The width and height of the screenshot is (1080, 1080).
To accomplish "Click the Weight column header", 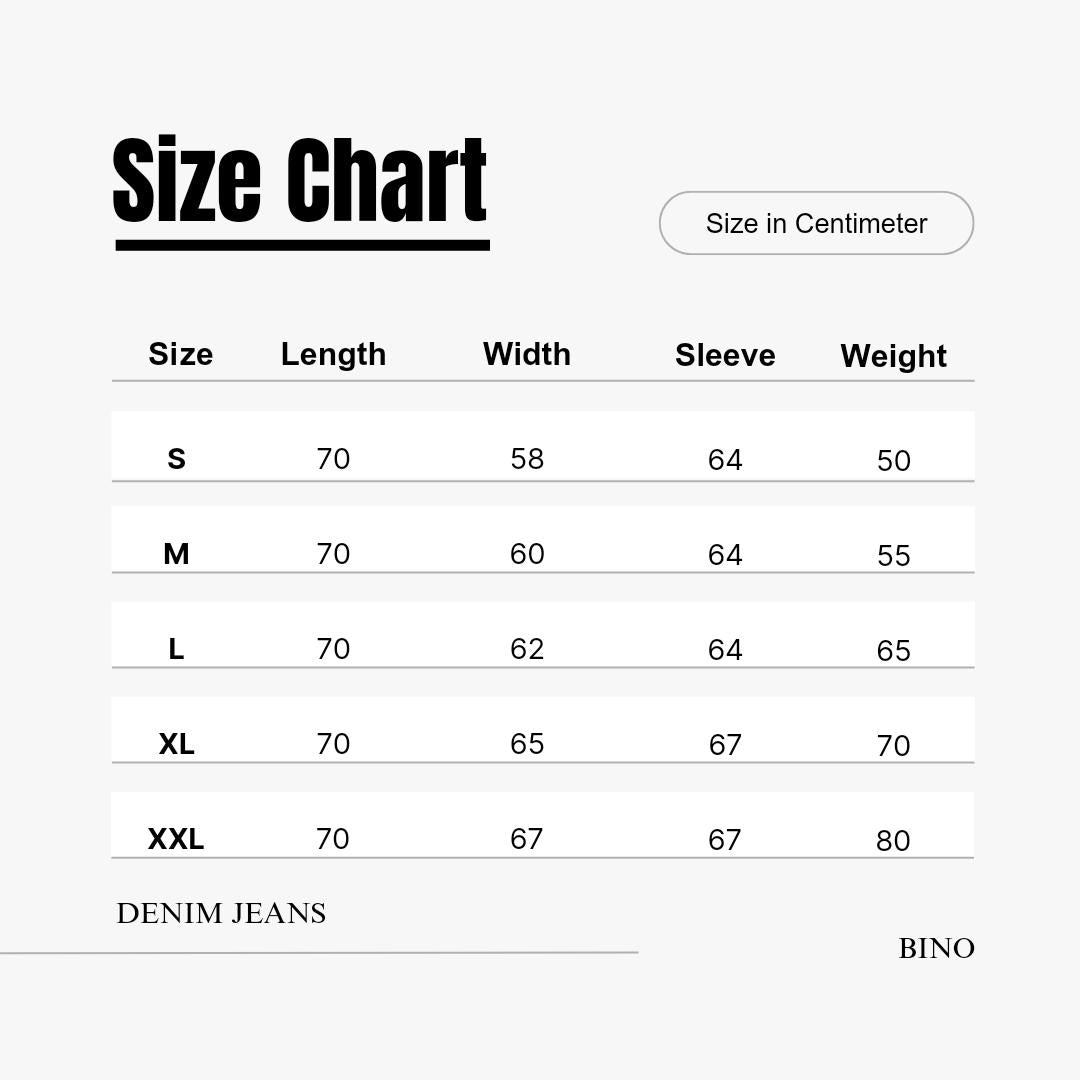I will 893,356.
